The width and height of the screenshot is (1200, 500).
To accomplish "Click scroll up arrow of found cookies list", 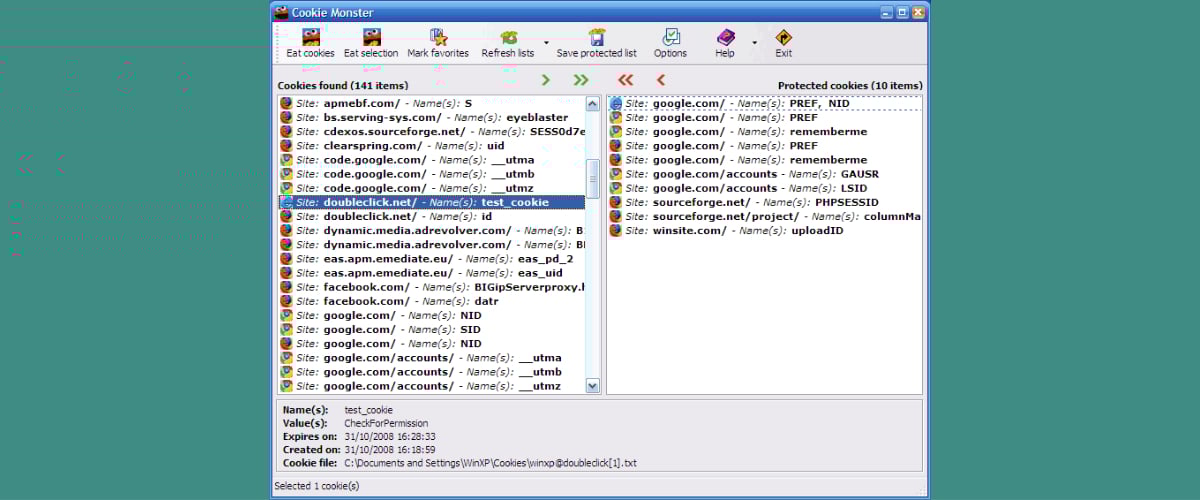I will 592,103.
